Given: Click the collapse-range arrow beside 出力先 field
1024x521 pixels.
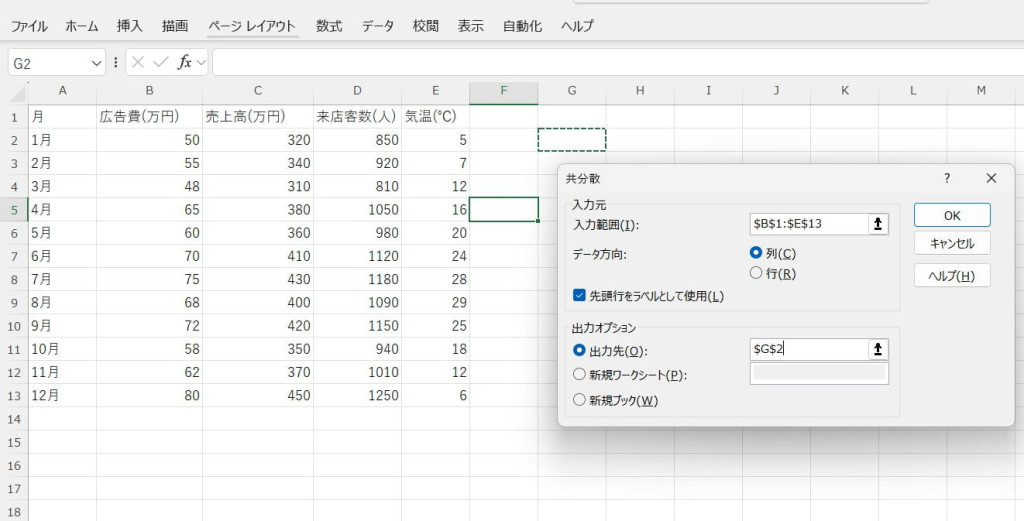Looking at the screenshot, I should pos(878,349).
